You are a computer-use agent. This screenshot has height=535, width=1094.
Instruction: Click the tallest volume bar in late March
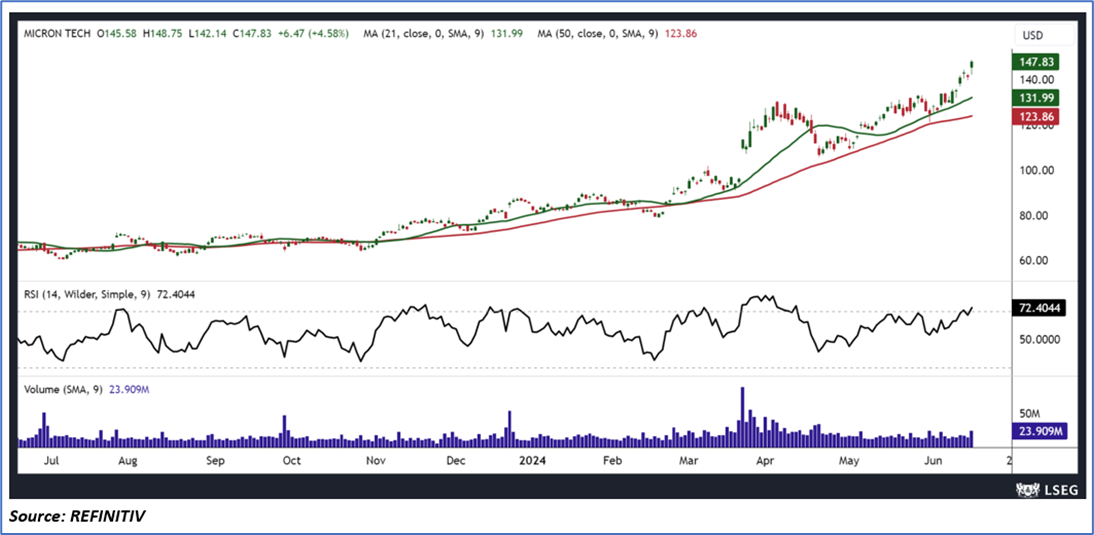pyautogui.click(x=743, y=417)
